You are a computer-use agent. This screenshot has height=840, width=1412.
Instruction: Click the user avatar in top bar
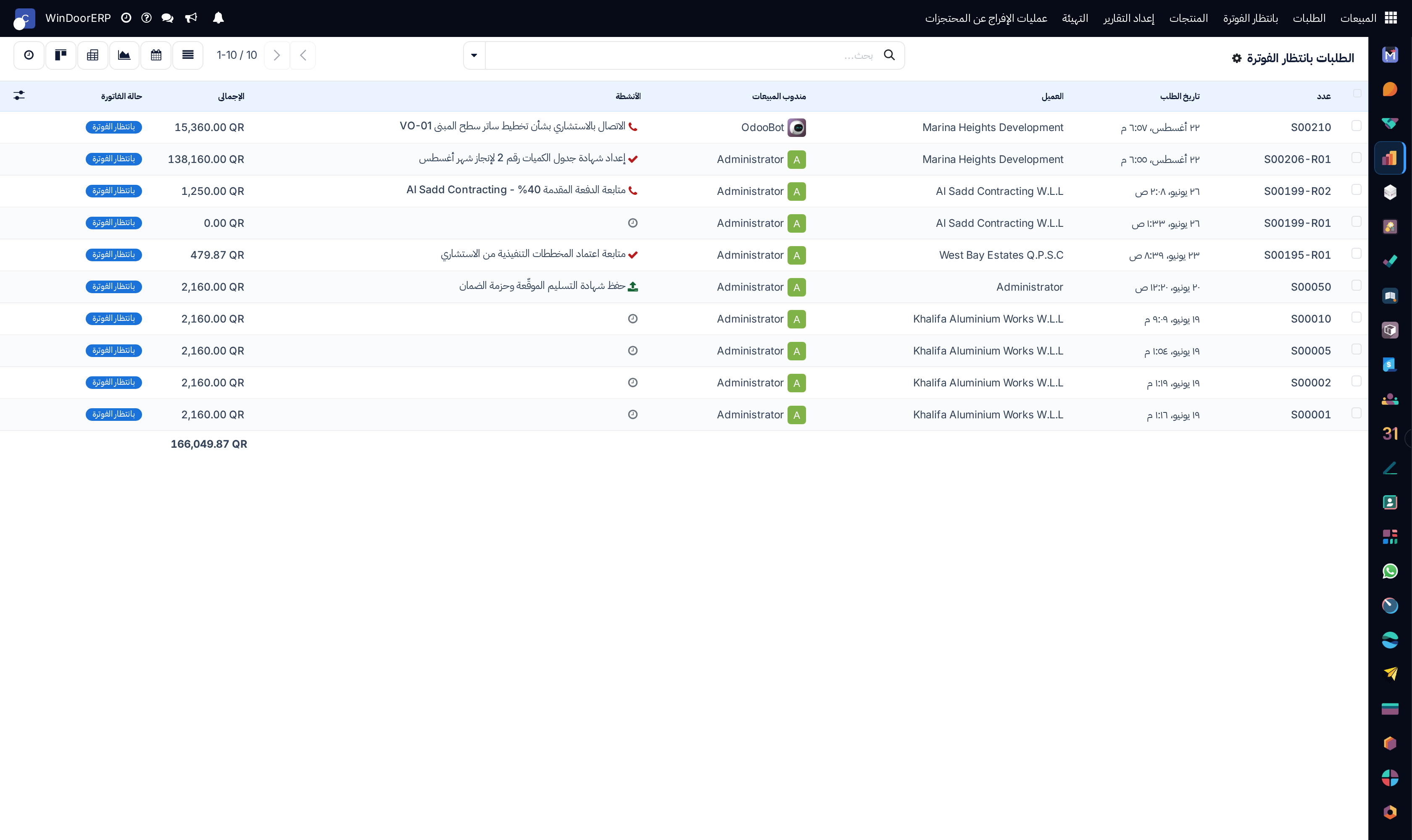pyautogui.click(x=24, y=18)
